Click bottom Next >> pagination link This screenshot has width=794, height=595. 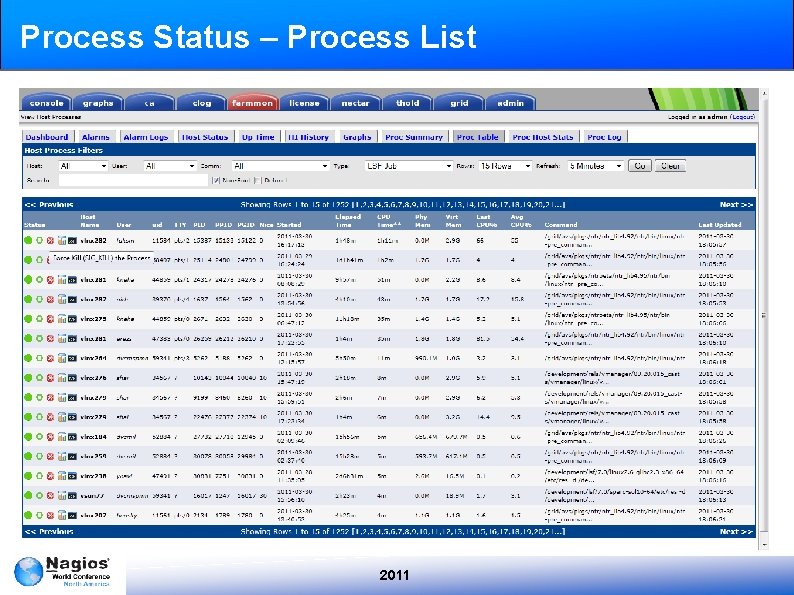(x=736, y=532)
